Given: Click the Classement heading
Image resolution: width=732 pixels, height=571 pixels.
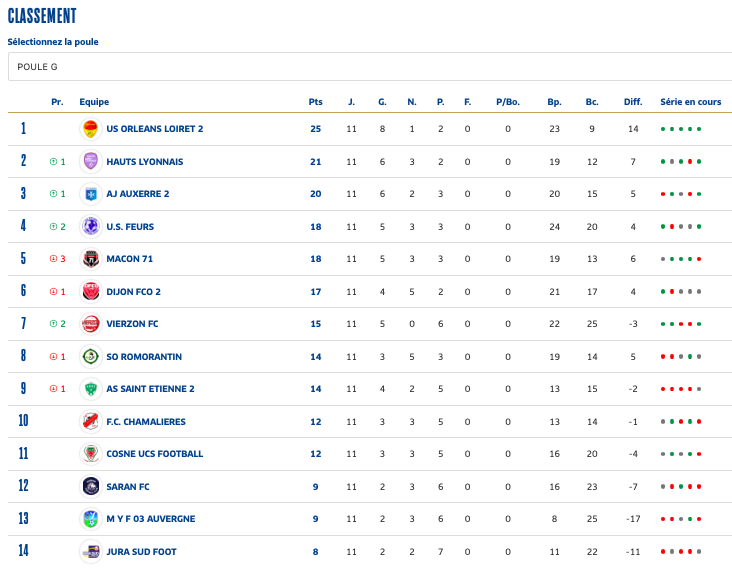Looking at the screenshot, I should point(42,16).
